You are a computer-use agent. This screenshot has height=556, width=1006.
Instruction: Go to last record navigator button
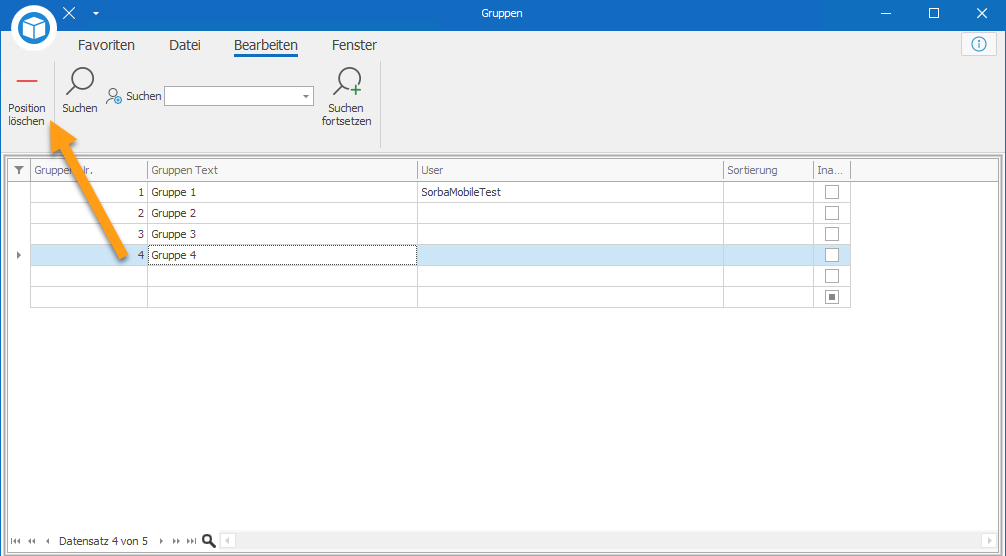[x=191, y=541]
